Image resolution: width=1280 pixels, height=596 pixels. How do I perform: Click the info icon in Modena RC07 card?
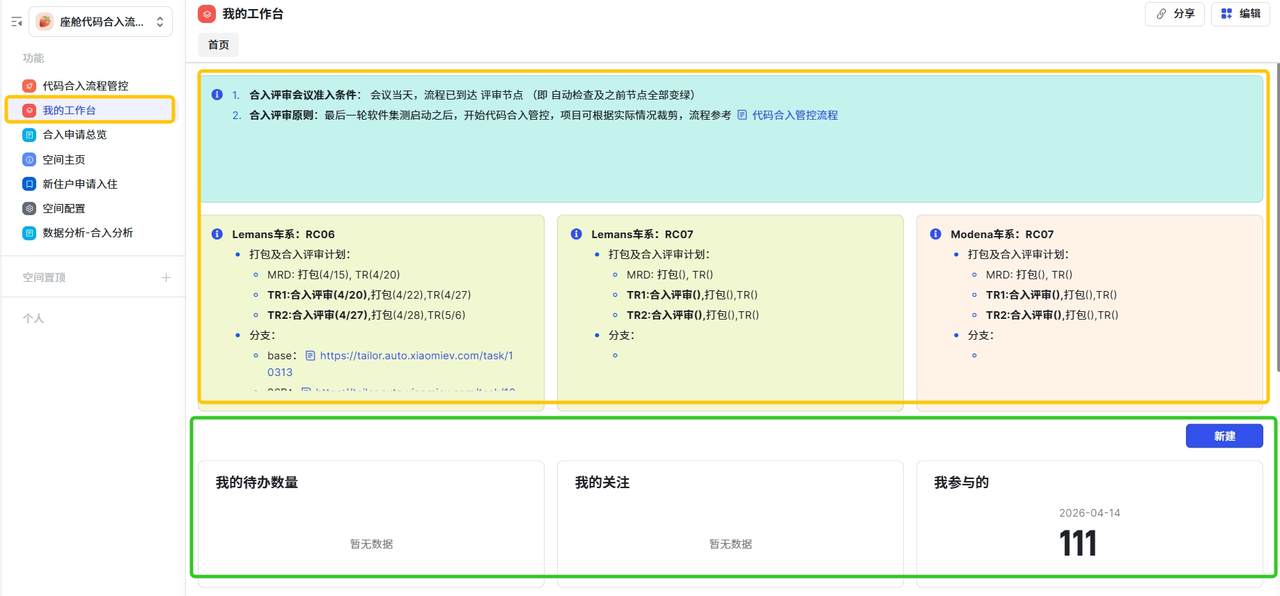click(x=935, y=234)
